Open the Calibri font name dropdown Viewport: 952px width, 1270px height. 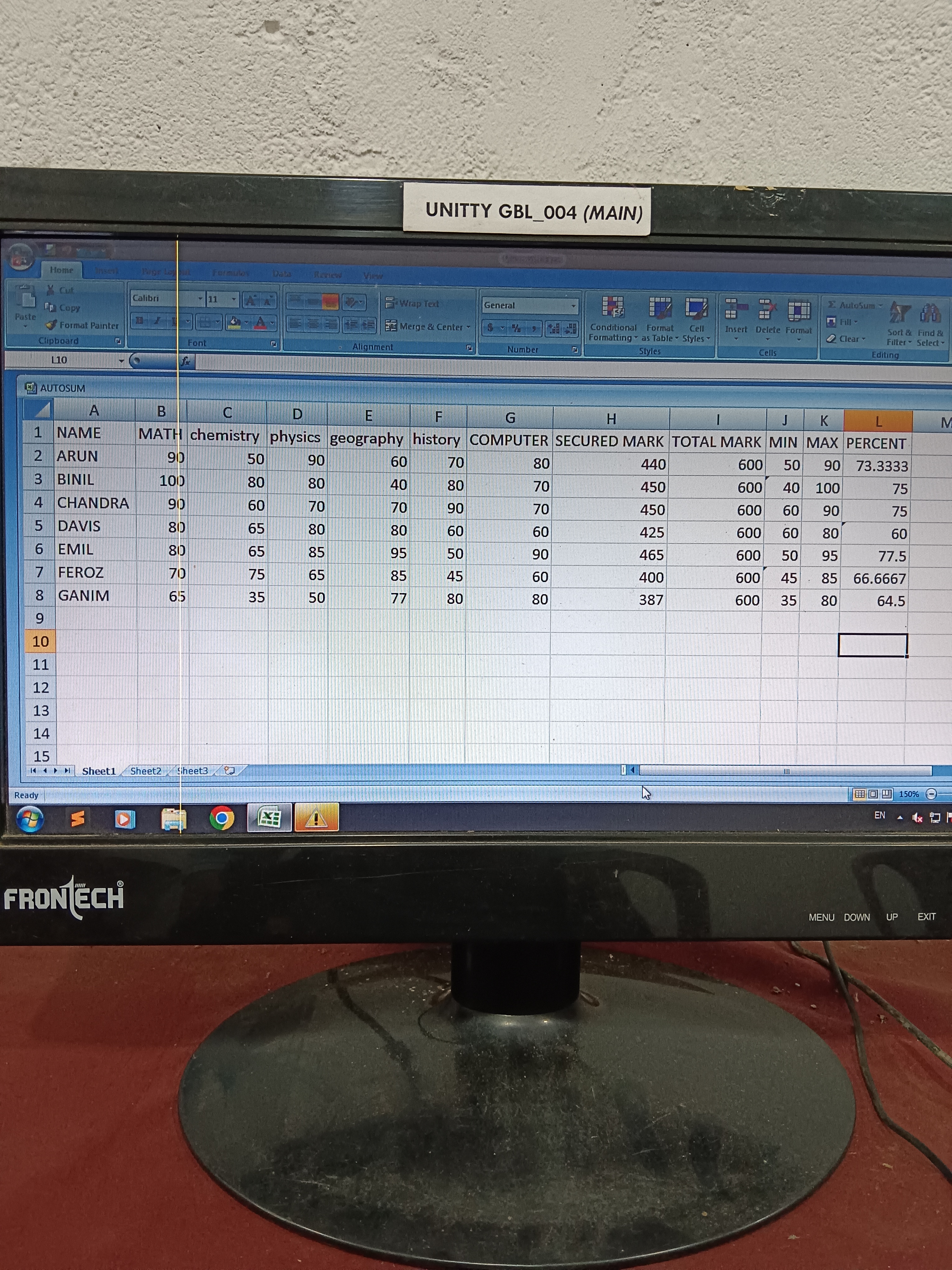coord(200,299)
